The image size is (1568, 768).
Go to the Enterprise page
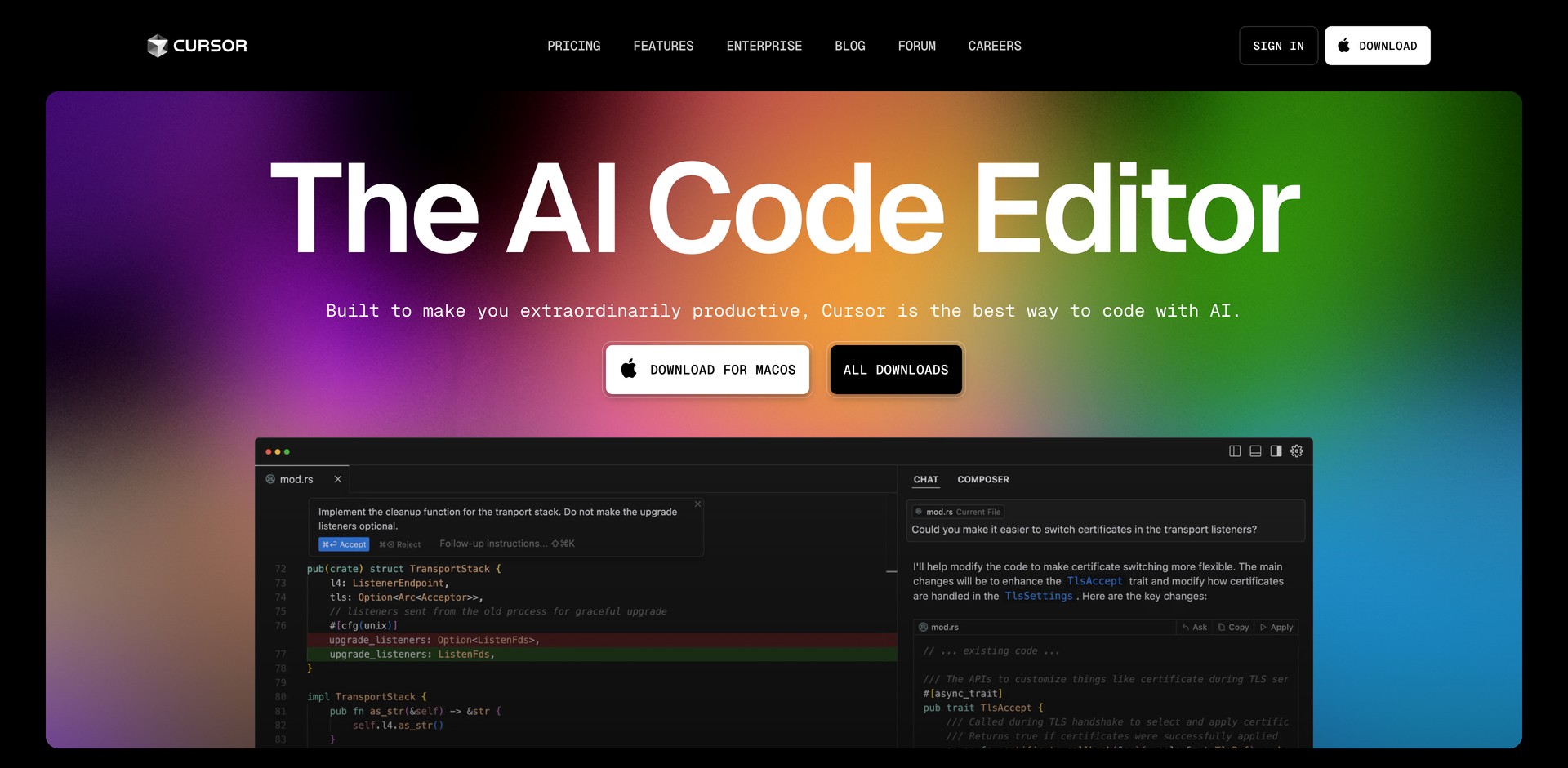(764, 46)
